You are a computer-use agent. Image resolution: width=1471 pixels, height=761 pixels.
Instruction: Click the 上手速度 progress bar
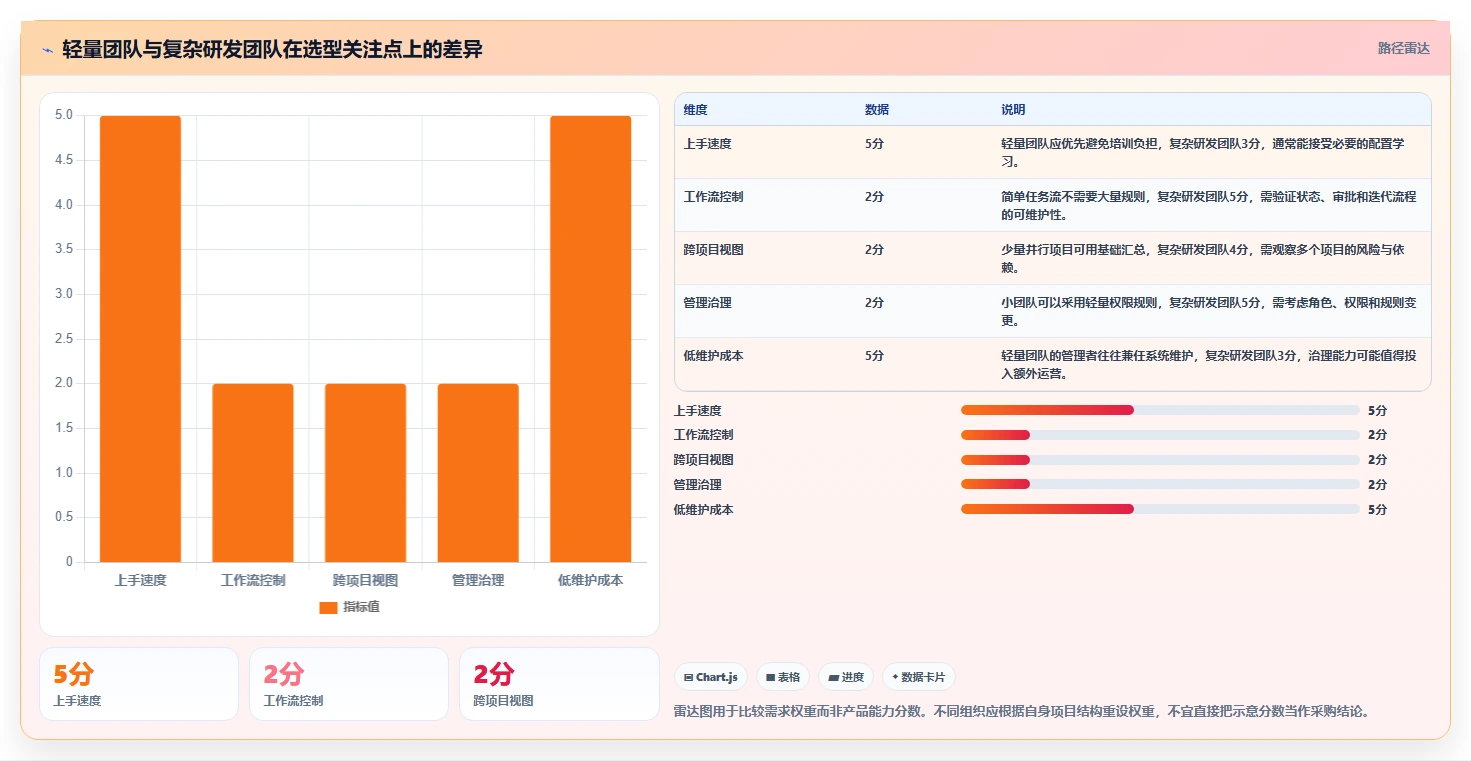point(1160,410)
